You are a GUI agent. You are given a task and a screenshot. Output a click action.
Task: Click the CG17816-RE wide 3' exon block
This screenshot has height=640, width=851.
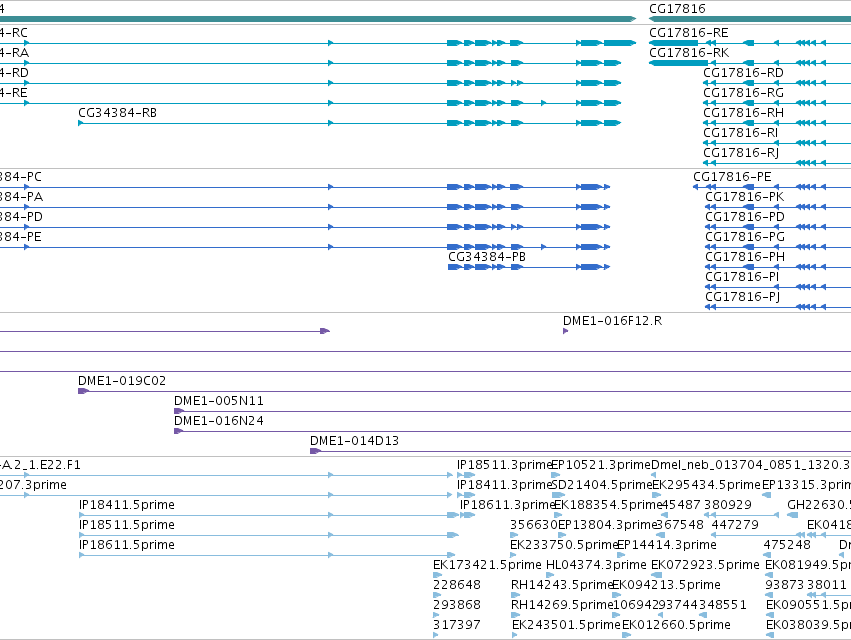pyautogui.click(x=674, y=43)
